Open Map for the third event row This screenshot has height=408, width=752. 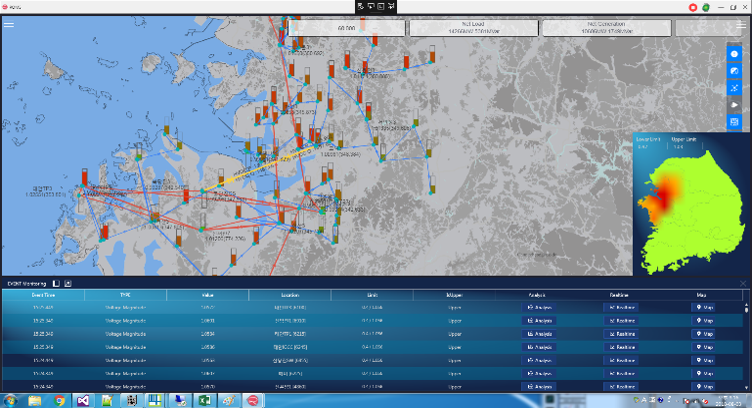click(x=704, y=333)
